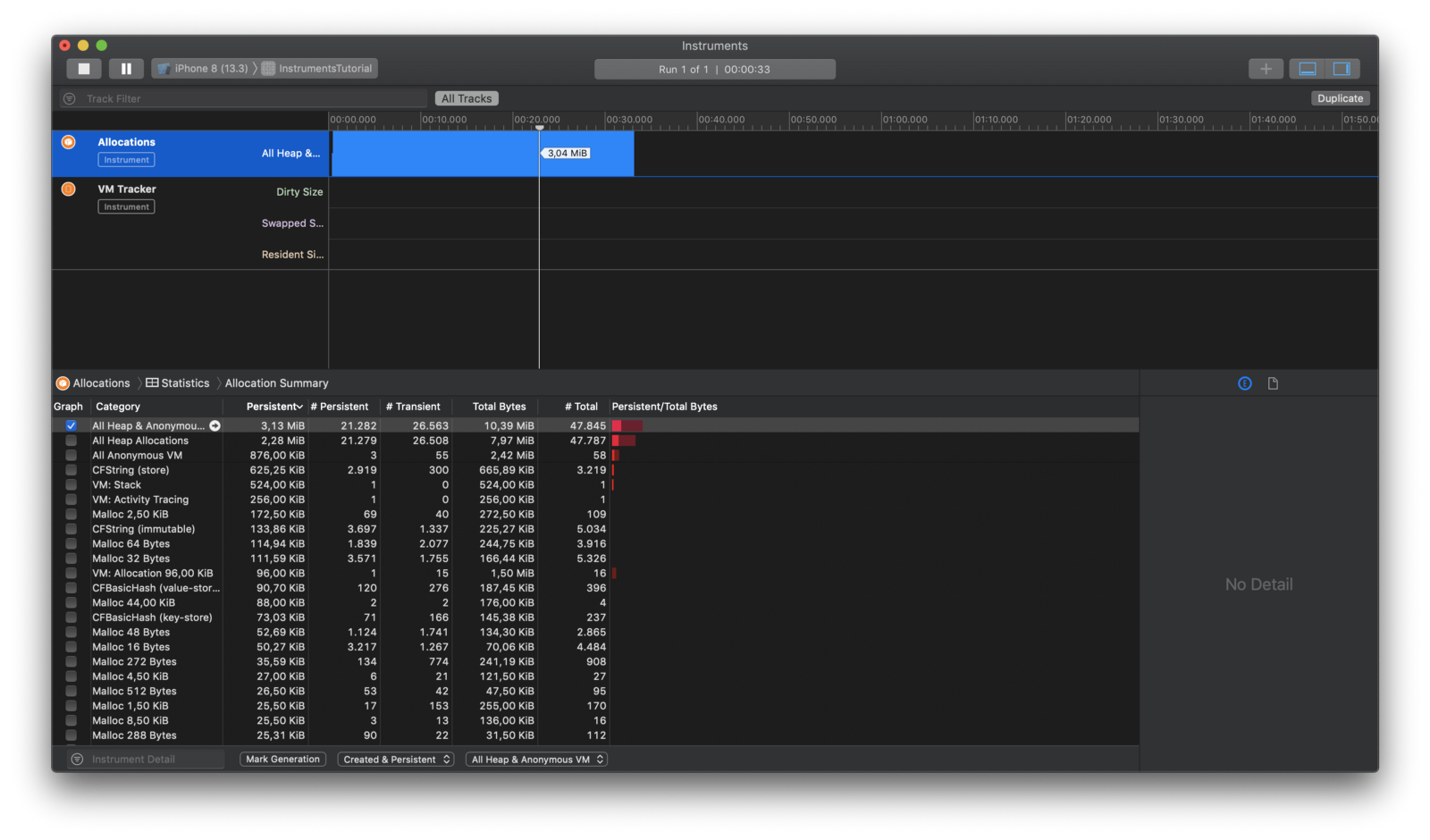
Task: Open the instrument detail filter icon
Action: pos(77,759)
